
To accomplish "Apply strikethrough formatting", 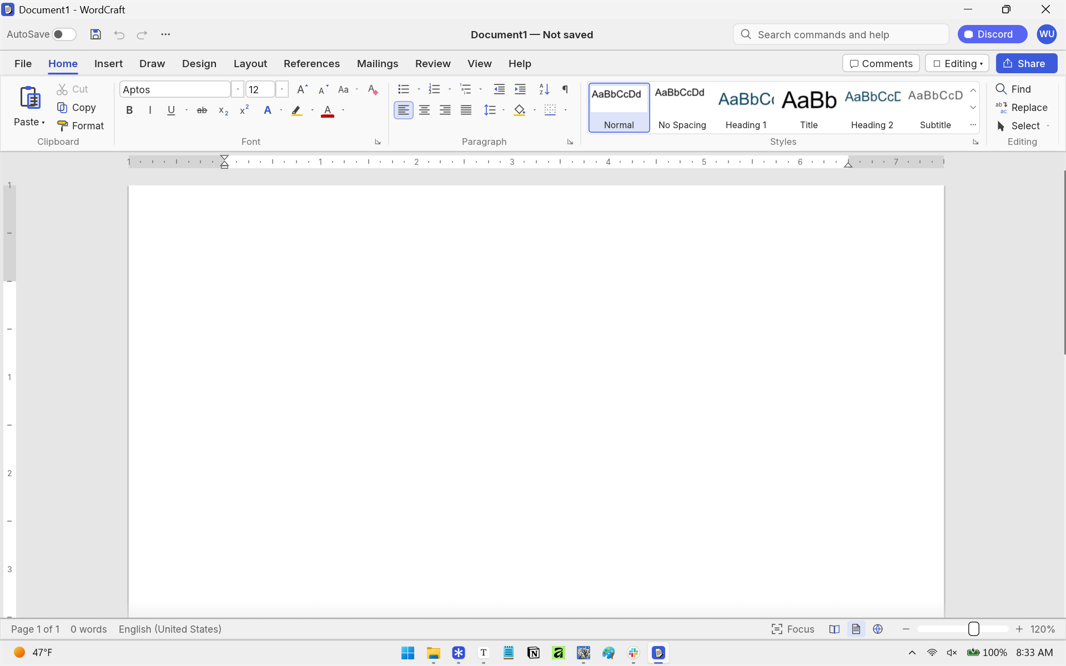I will point(202,110).
